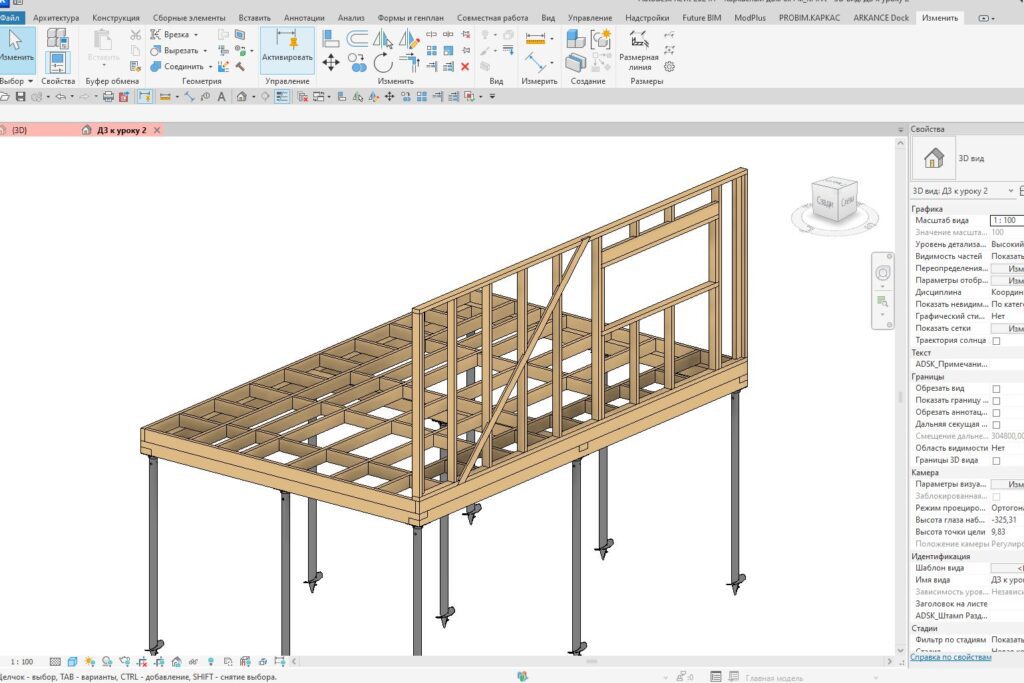Open the Справка по свойствам link

pos(951,657)
